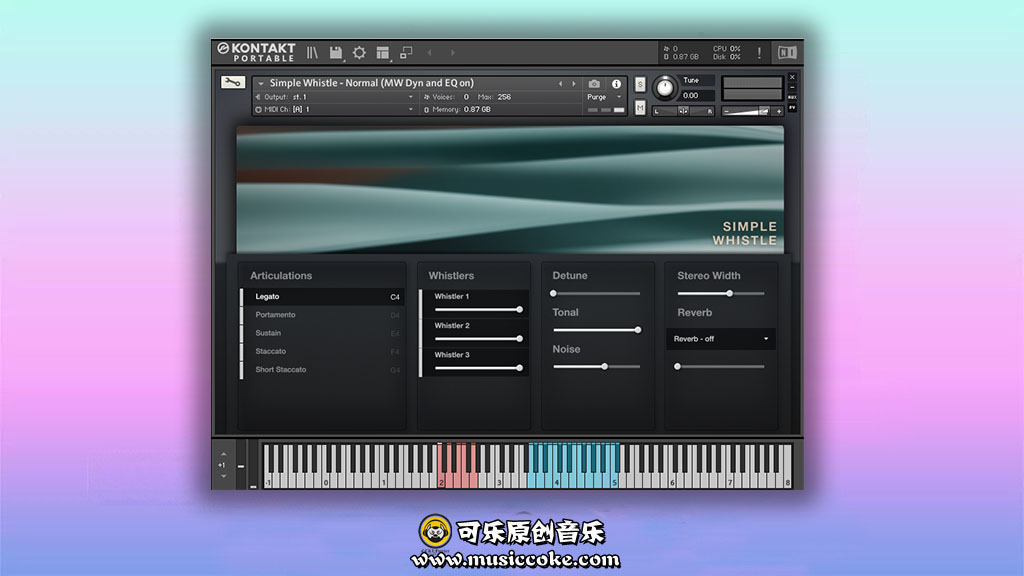The width and height of the screenshot is (1024, 576).
Task: Click the Simple Whistle instrument title
Action: [372, 83]
